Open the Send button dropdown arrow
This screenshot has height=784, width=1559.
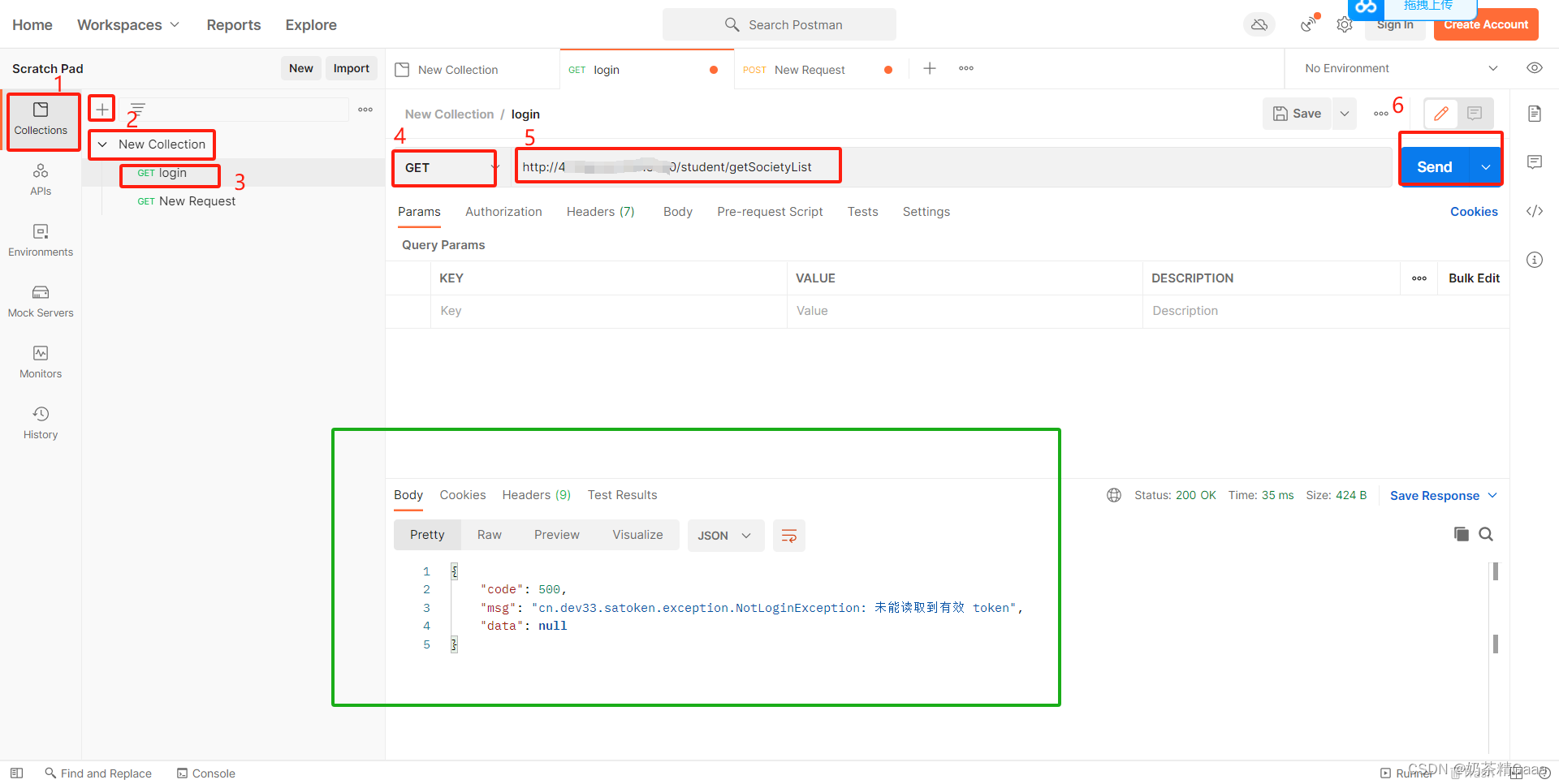pos(1486,167)
